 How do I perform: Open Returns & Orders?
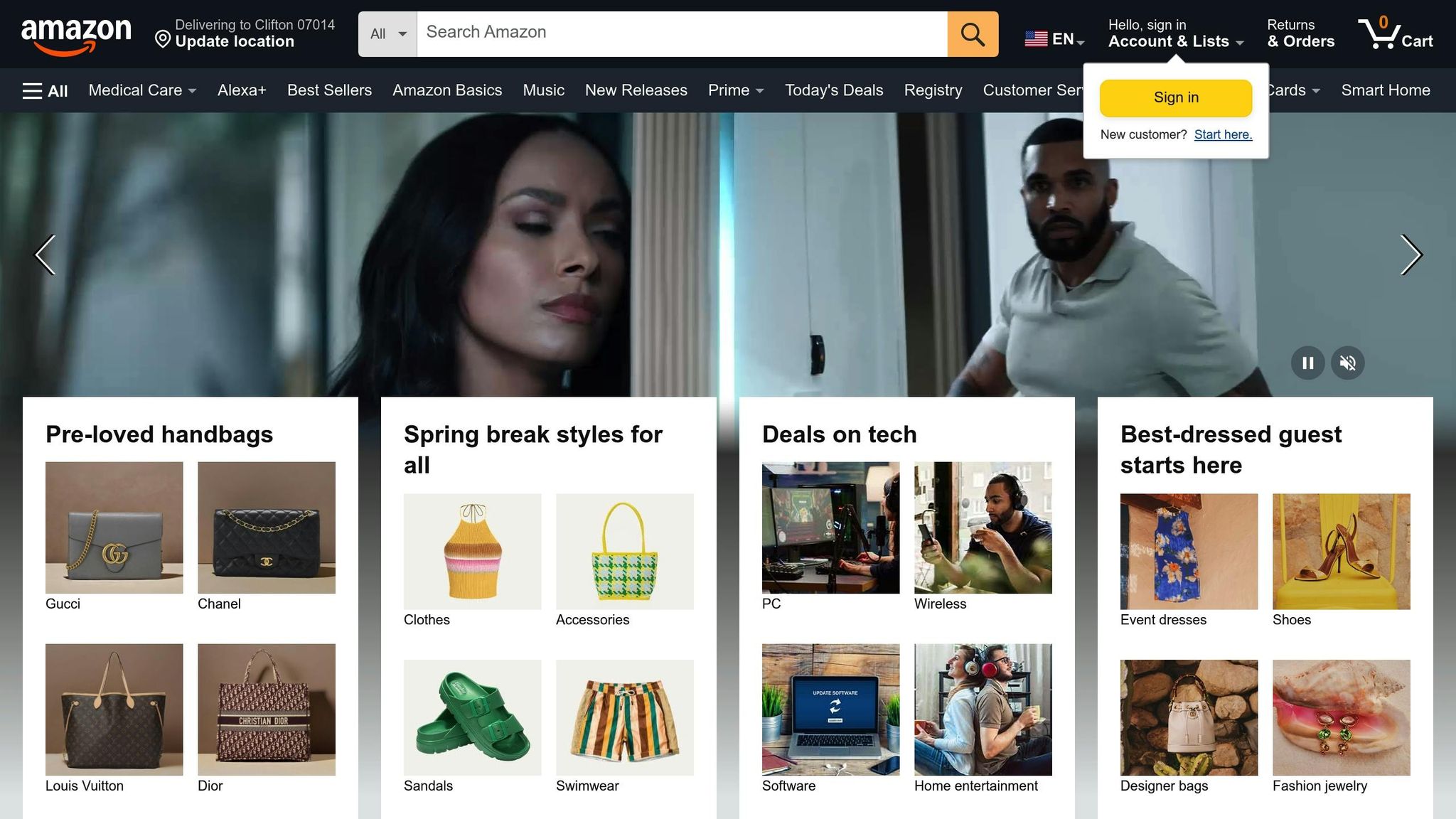point(1300,33)
